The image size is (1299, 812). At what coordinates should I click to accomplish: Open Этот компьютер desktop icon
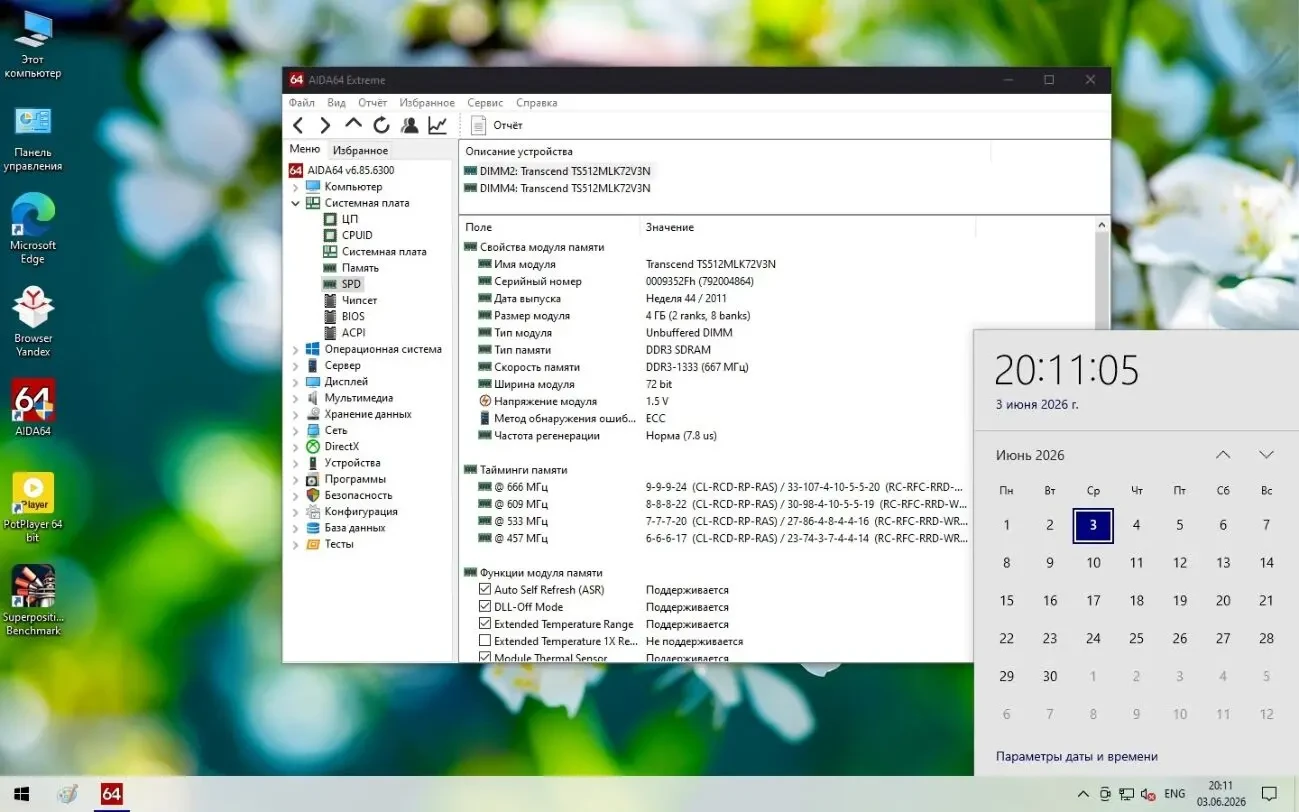(x=33, y=45)
